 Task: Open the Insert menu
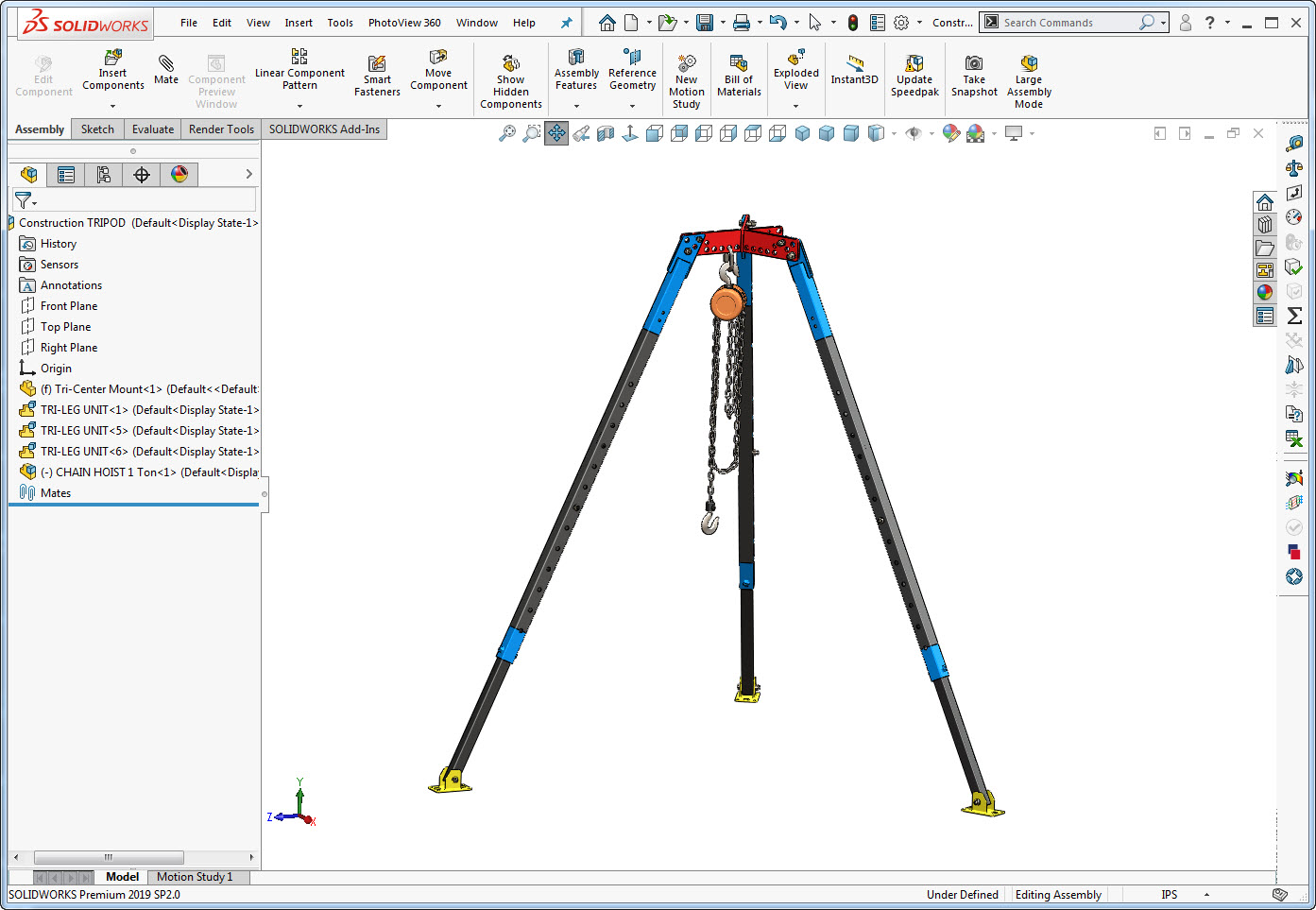pyautogui.click(x=299, y=23)
